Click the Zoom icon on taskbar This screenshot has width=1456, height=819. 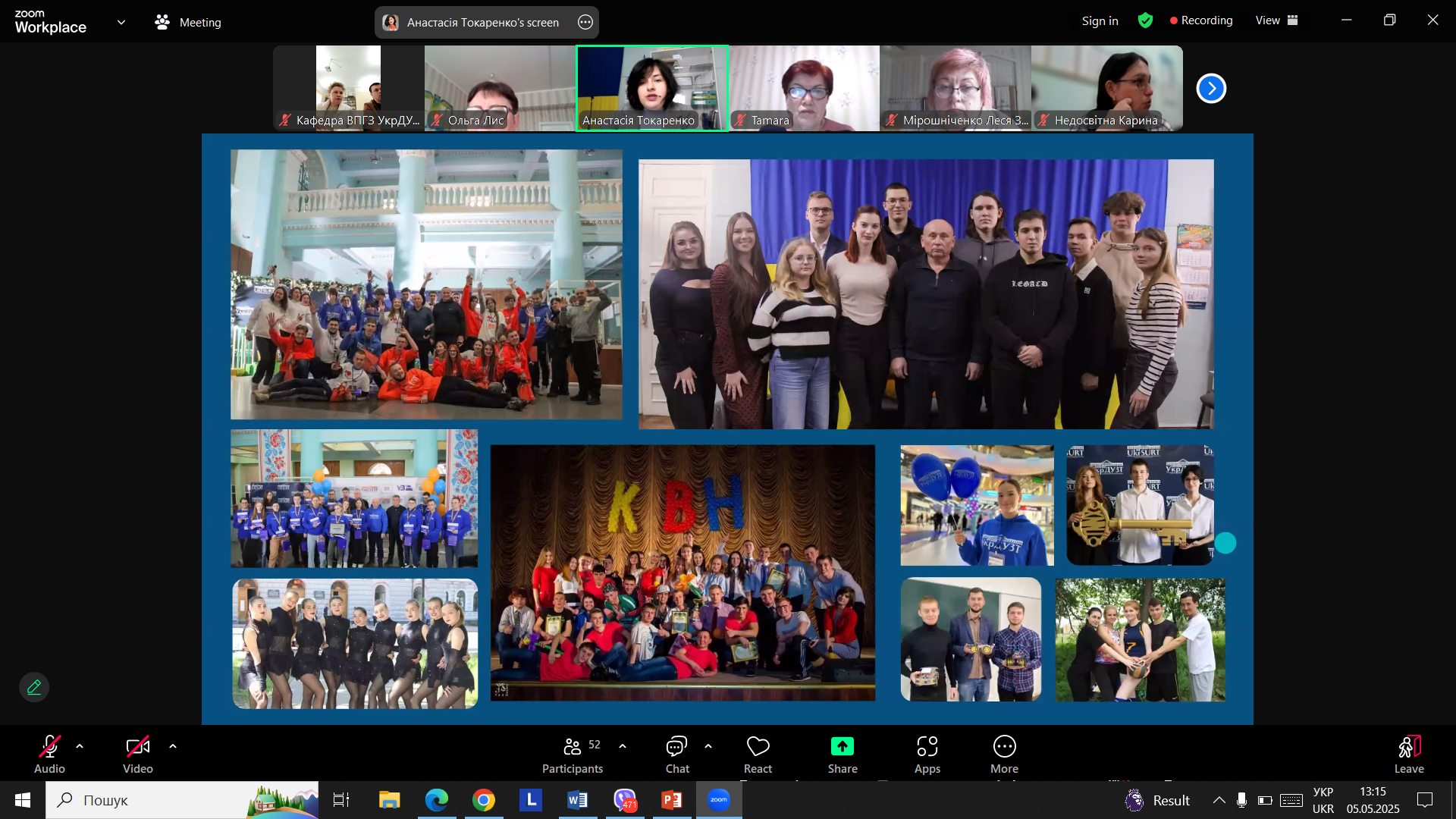tap(719, 800)
